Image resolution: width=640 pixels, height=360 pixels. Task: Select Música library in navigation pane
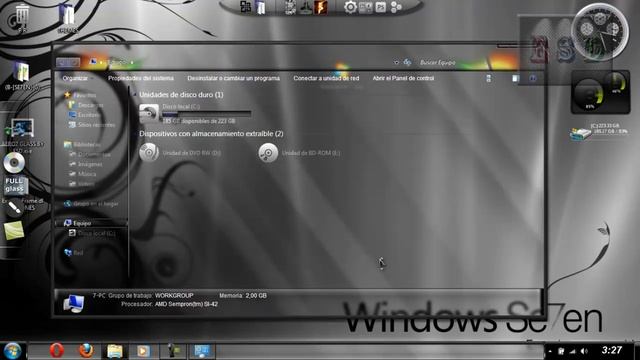tap(82, 174)
